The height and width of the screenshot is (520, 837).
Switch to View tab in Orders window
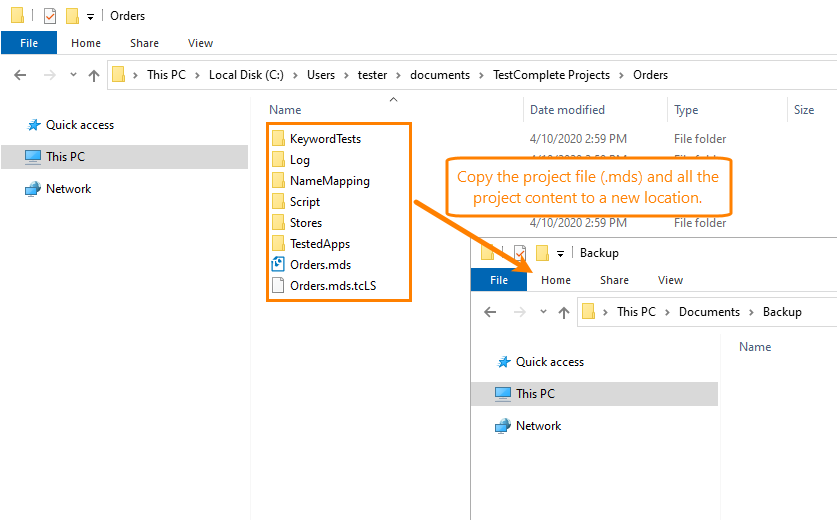click(x=200, y=43)
